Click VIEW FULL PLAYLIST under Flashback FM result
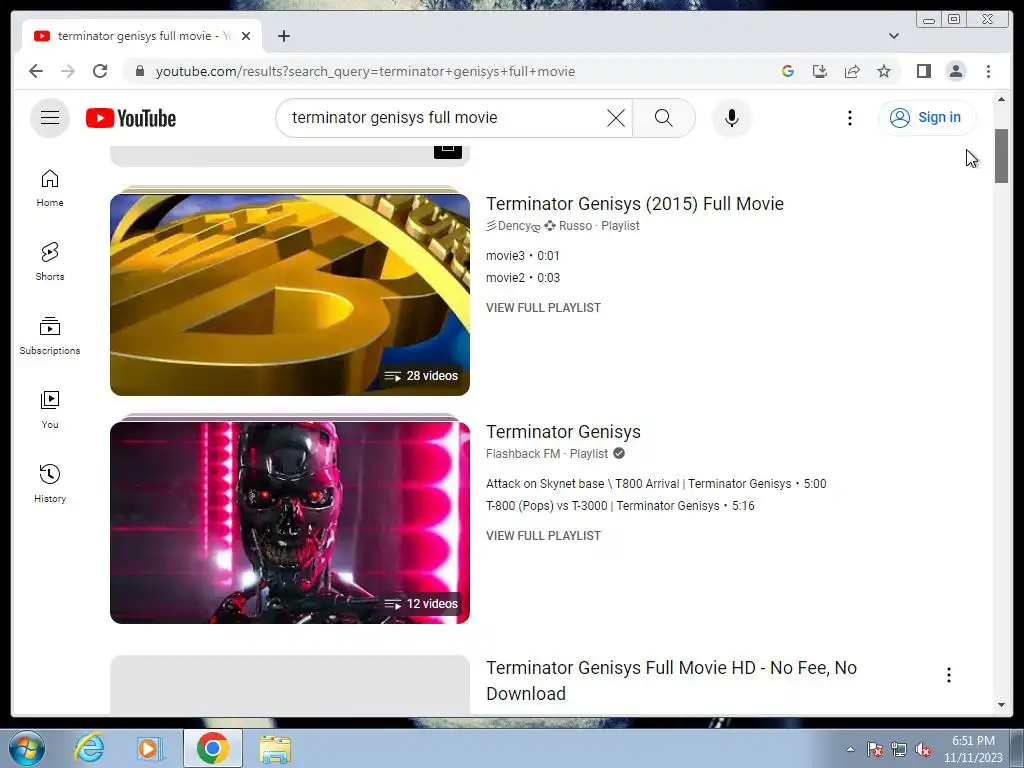 click(543, 536)
